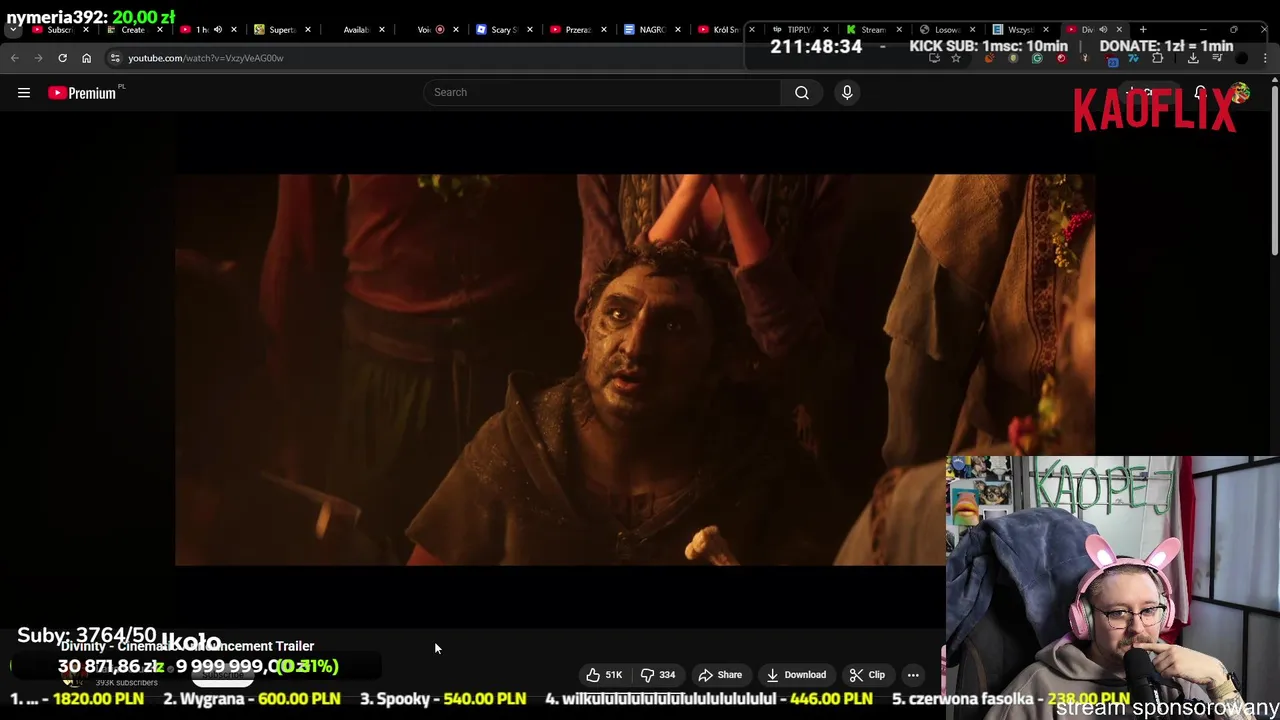Switch to the Kick Stream tab

[x=872, y=30]
